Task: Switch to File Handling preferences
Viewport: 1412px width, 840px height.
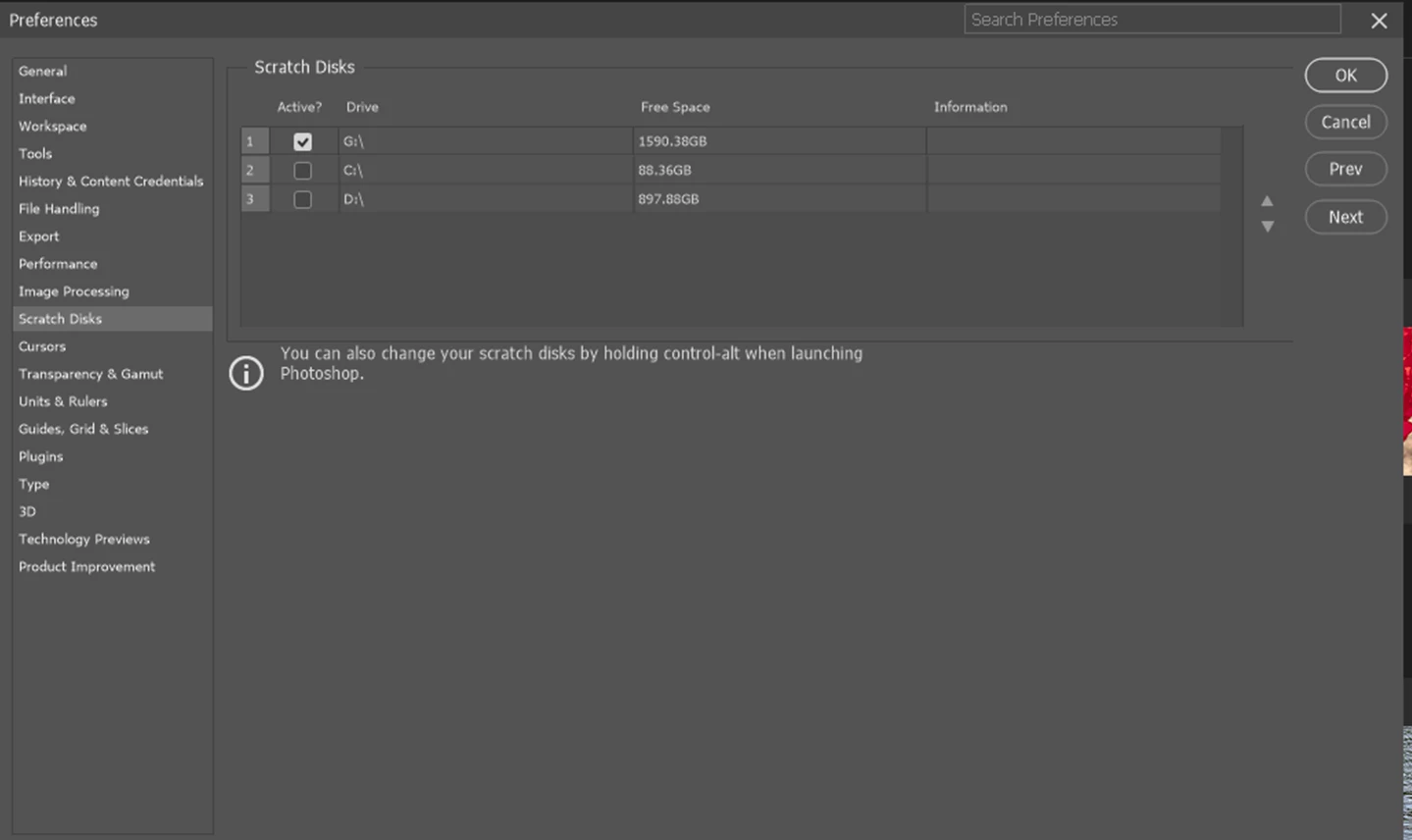Action: click(x=59, y=208)
